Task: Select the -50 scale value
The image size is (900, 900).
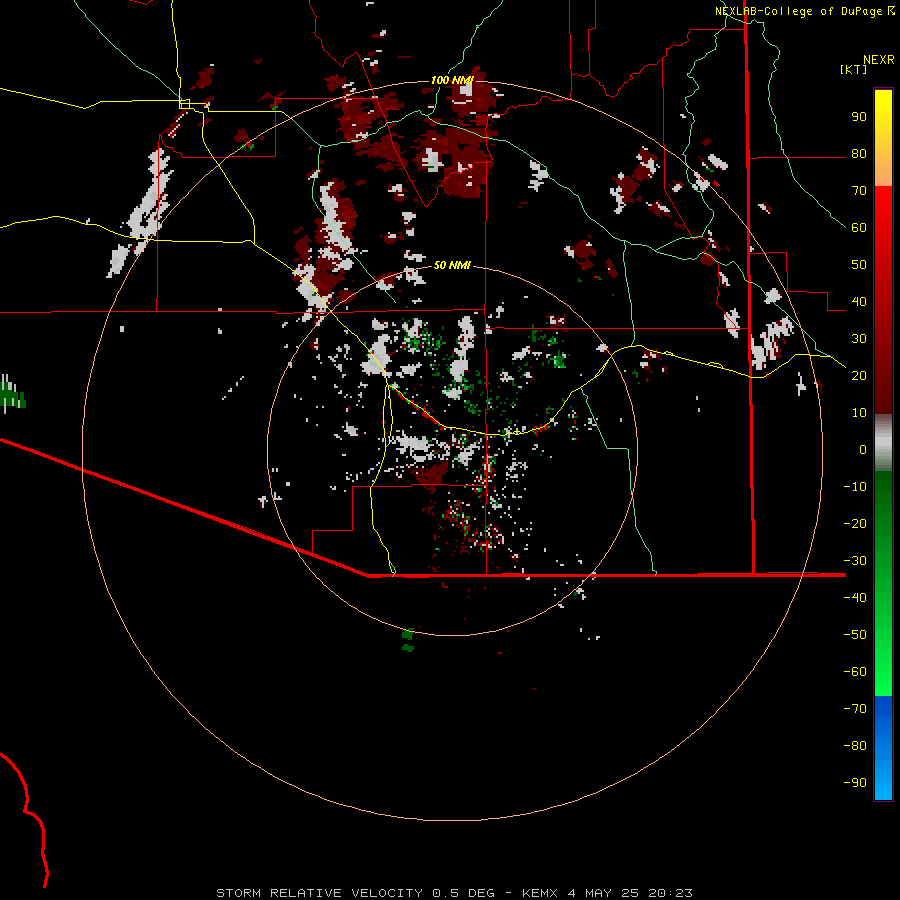Action: (855, 635)
